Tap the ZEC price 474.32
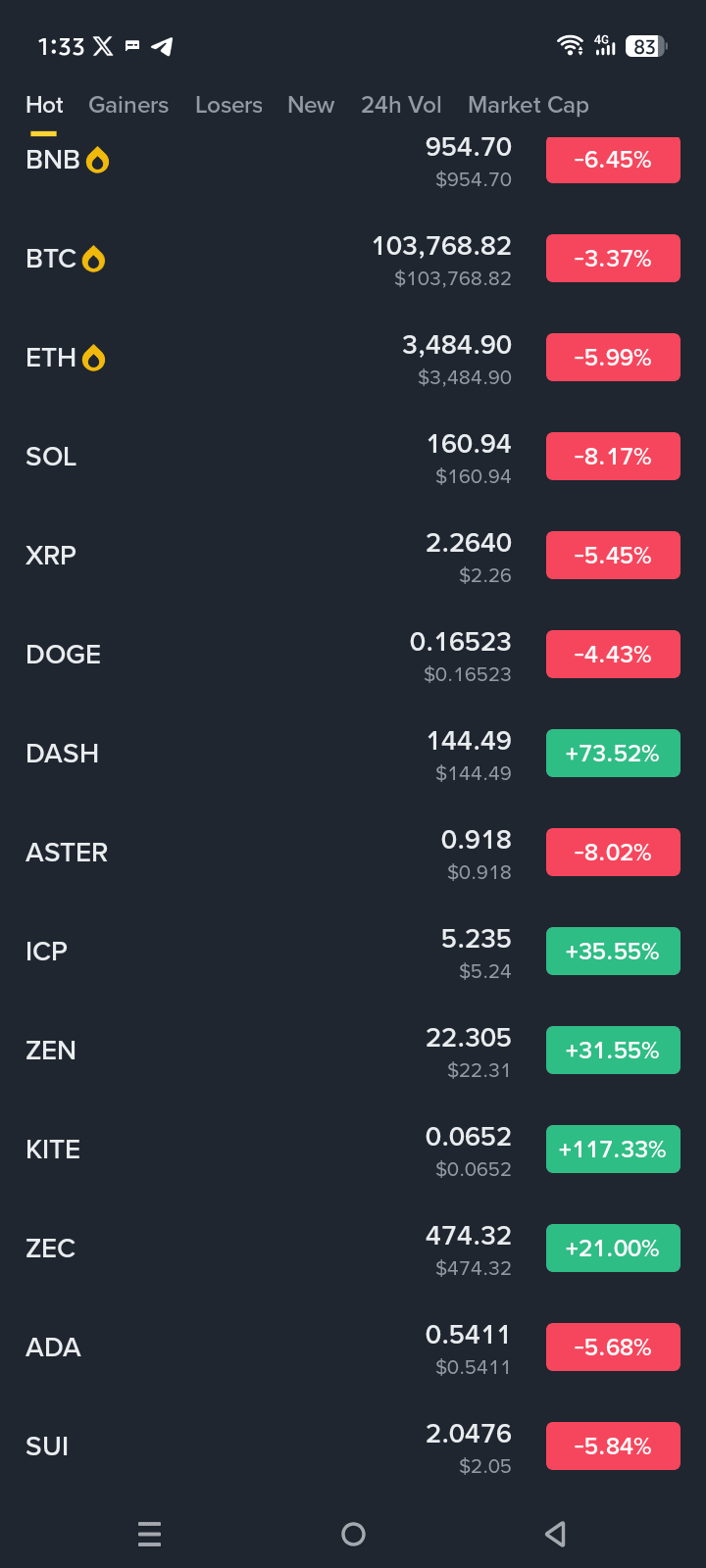The image size is (706, 1568). click(x=469, y=1236)
